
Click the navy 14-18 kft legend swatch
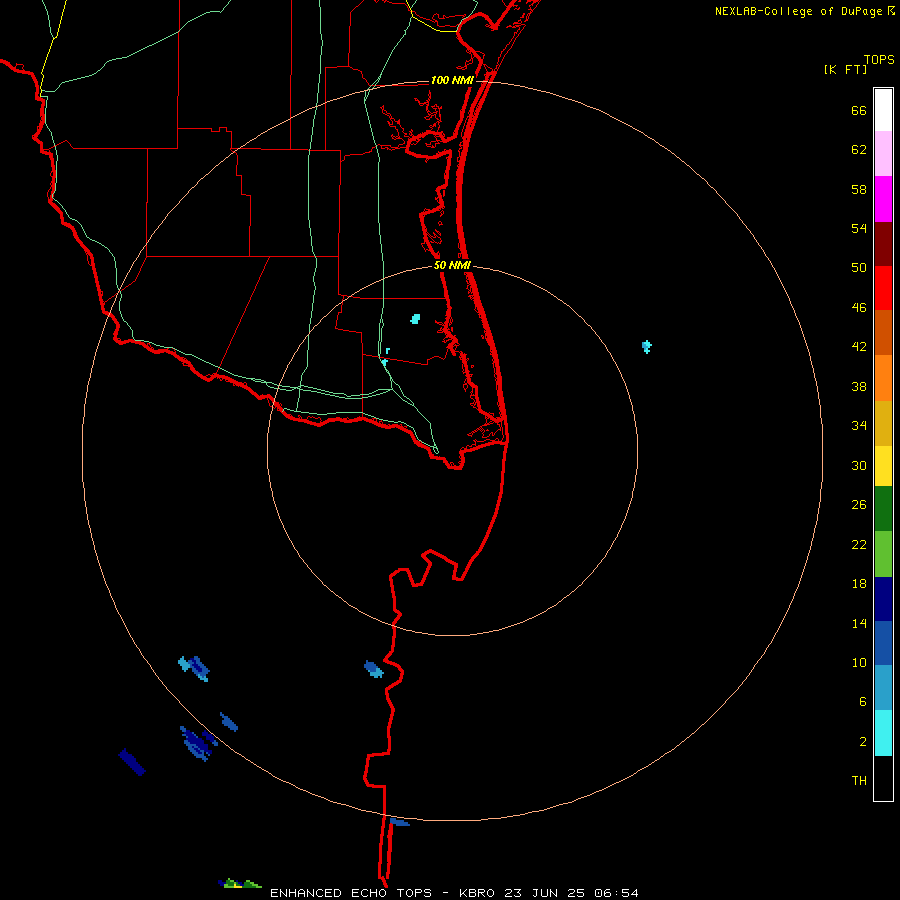coord(883,599)
